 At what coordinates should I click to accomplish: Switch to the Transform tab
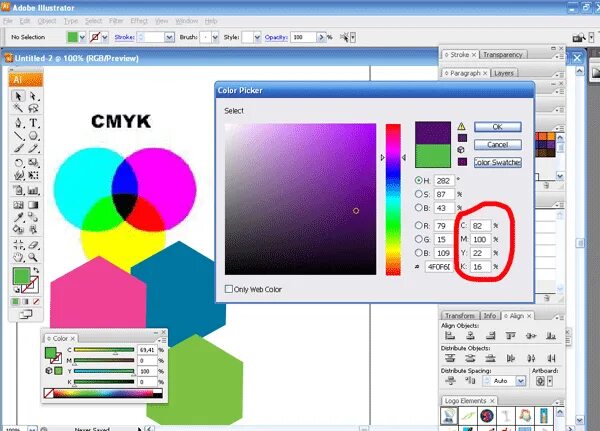460,316
